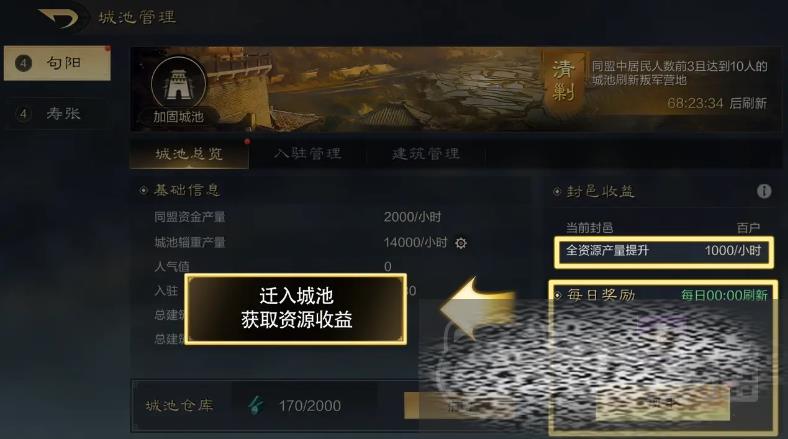This screenshot has width=788, height=439.
Task: Click the level 4 badge beside 寿张
Action: [23, 114]
